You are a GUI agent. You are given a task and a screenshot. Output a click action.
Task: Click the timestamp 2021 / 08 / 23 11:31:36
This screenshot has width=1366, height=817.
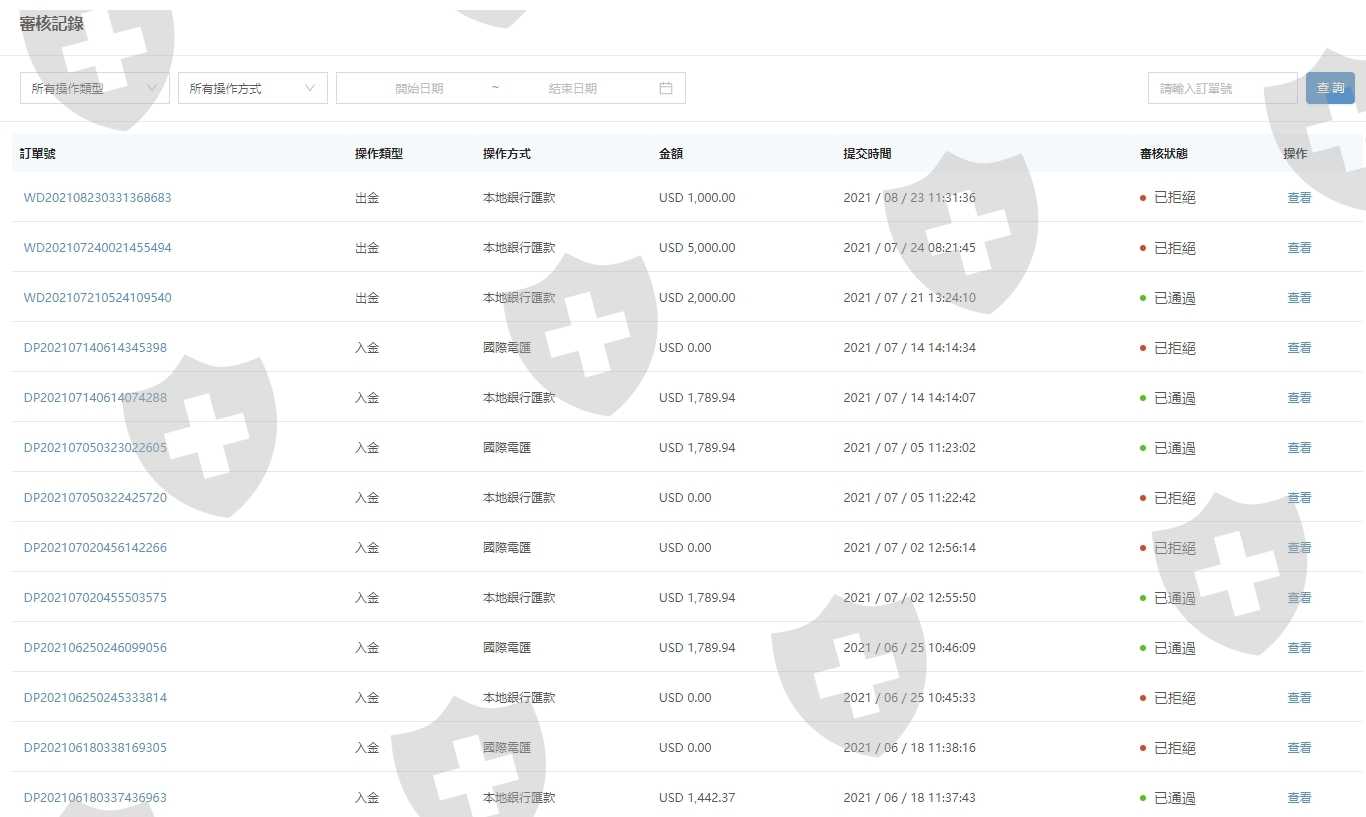point(910,198)
